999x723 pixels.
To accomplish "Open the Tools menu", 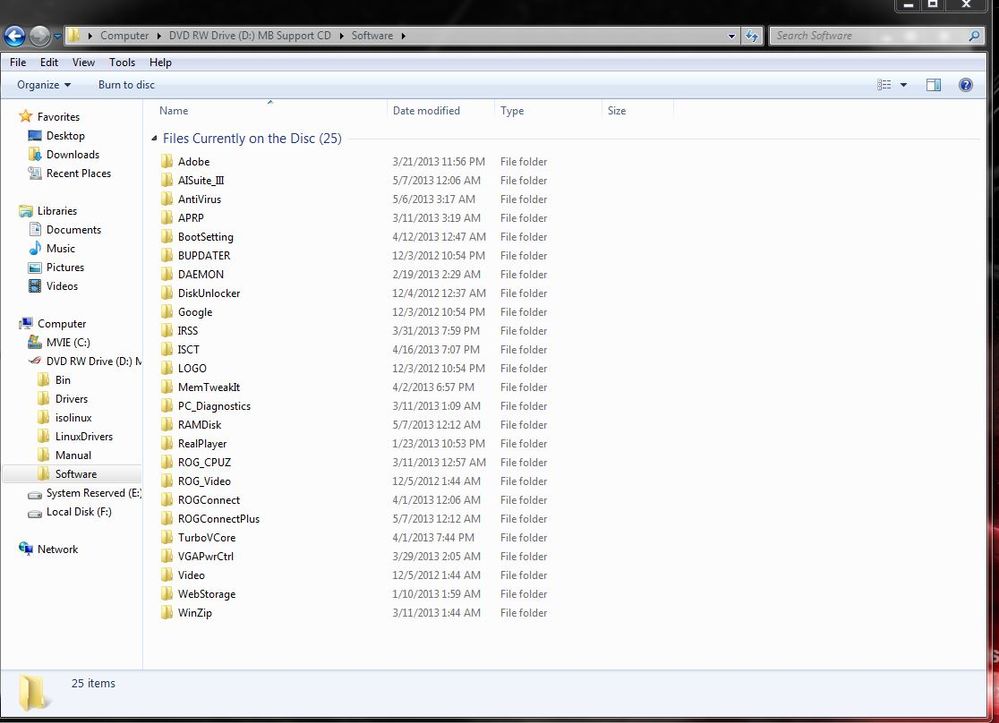I will pos(122,62).
